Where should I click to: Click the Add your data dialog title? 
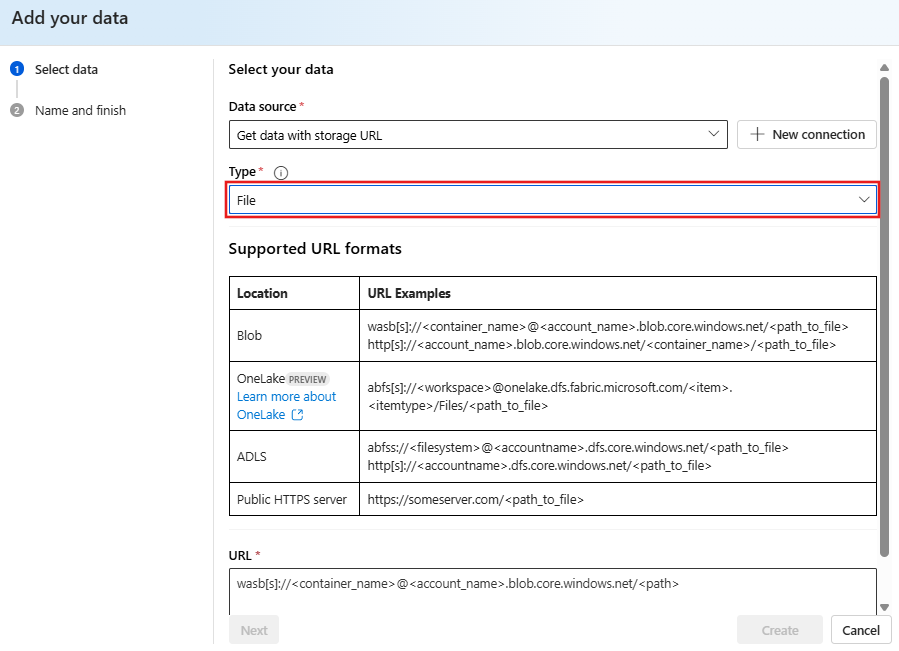69,17
